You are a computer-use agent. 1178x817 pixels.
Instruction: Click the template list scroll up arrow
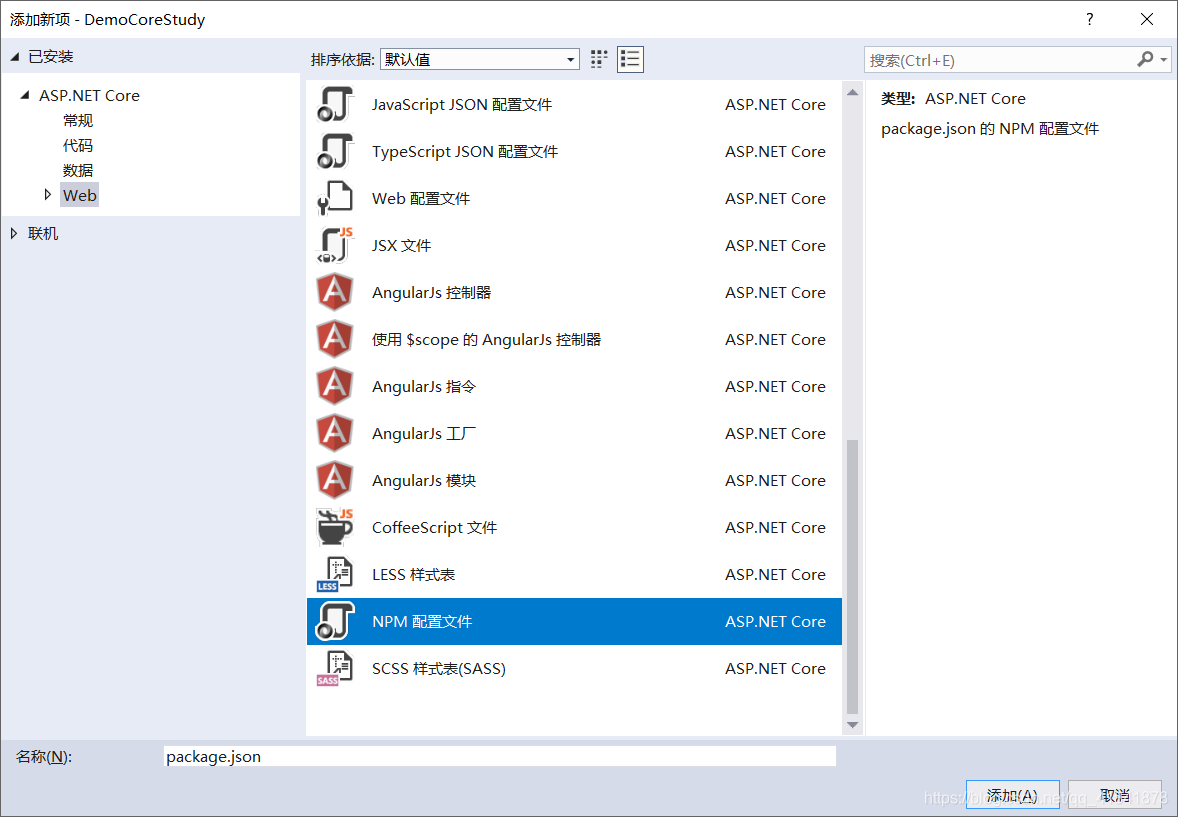point(852,92)
